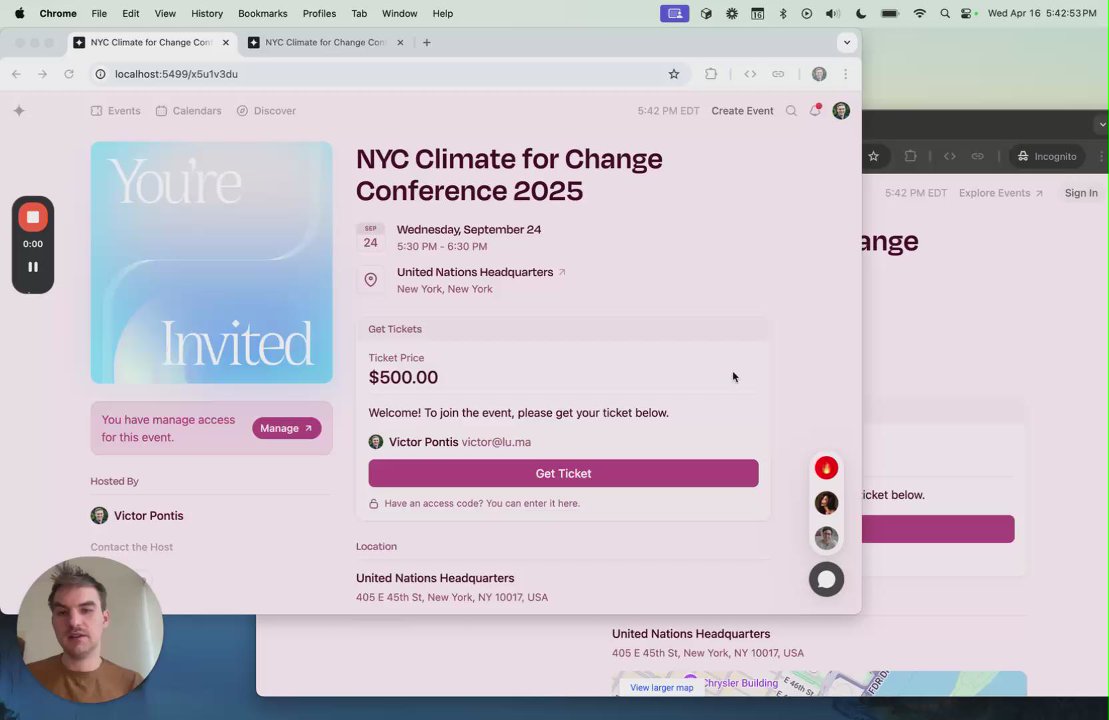
Task: Click the address bar URL field
Action: coord(388,74)
